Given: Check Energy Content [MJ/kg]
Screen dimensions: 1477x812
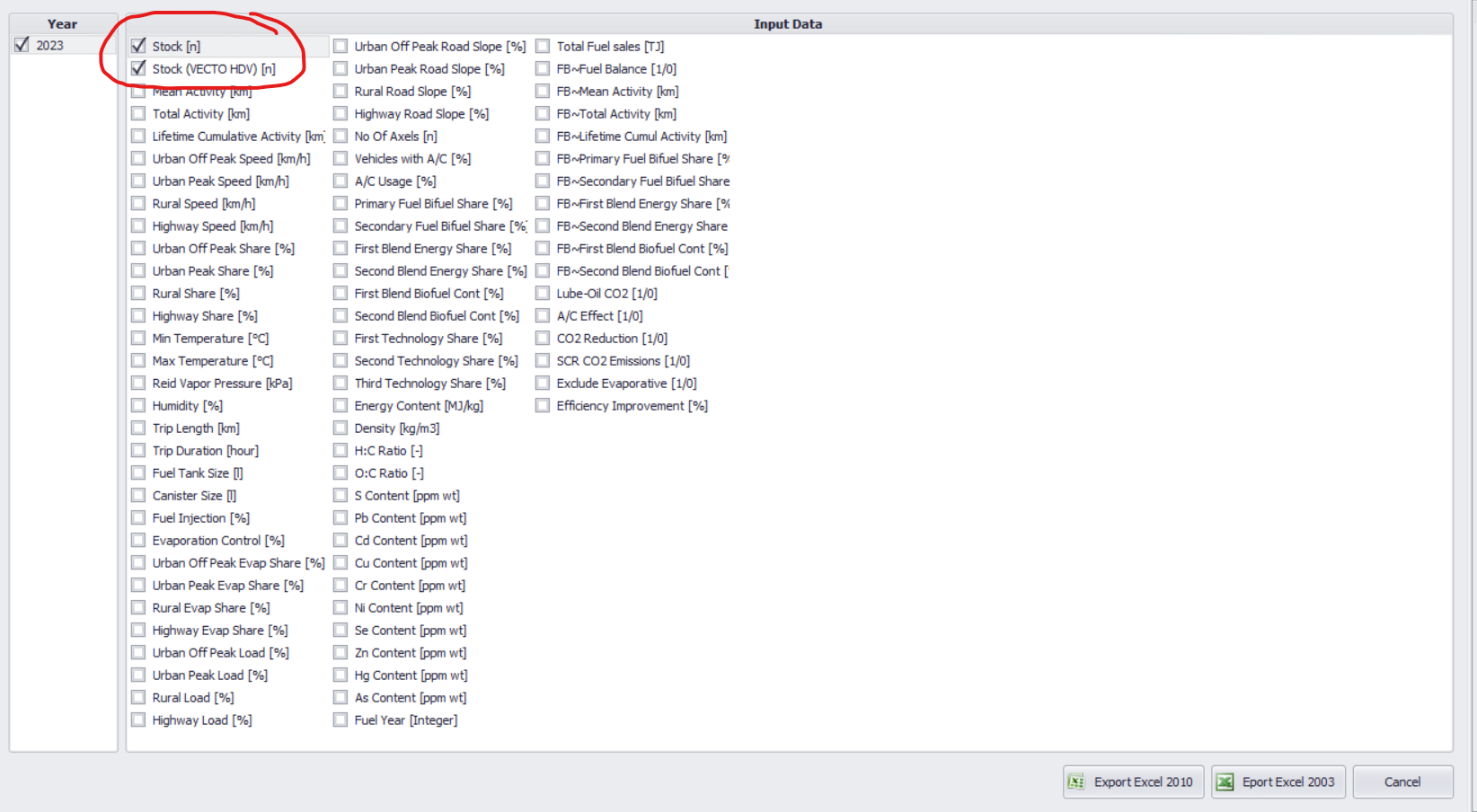Looking at the screenshot, I should click(341, 405).
